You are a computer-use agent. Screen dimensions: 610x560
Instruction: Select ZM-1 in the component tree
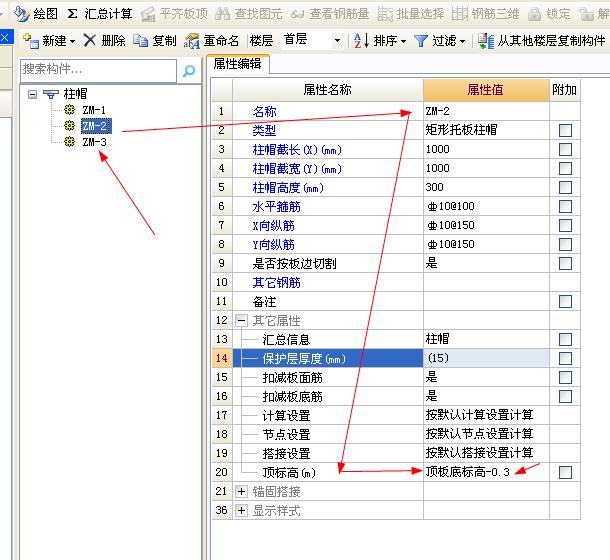click(94, 110)
